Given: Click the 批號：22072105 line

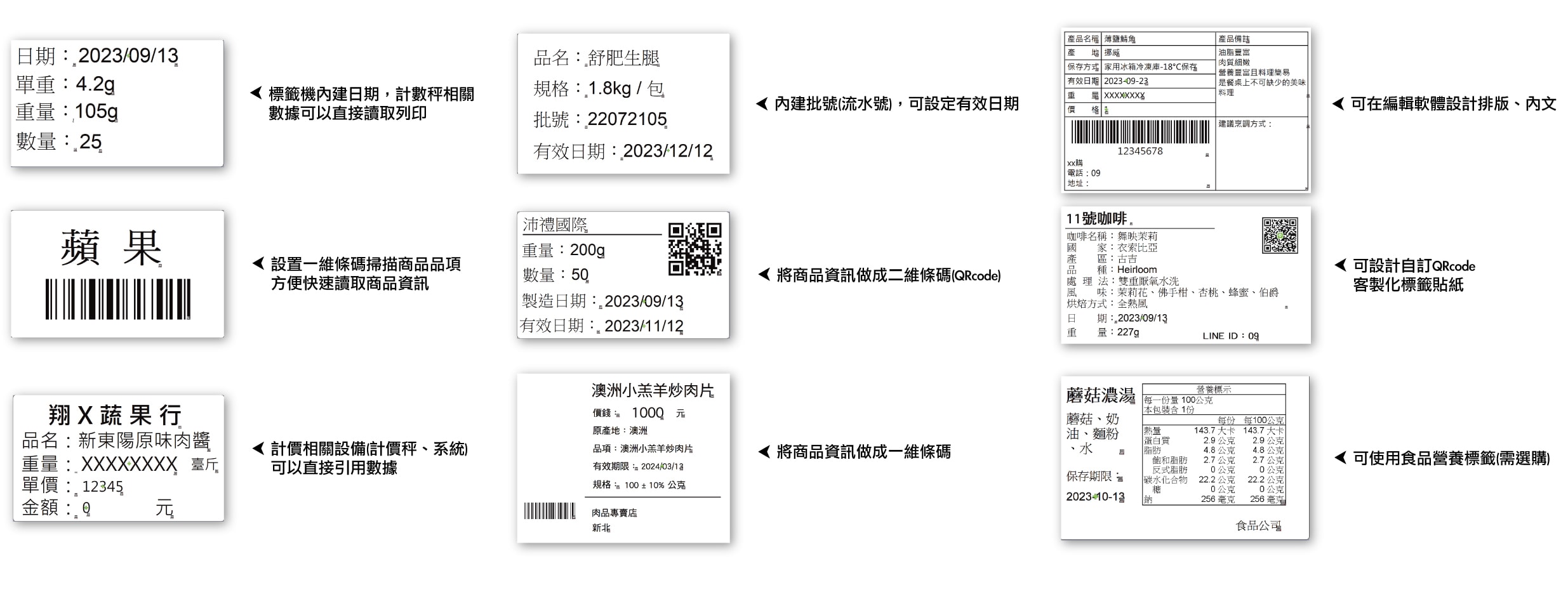Looking at the screenshot, I should pos(601,119).
